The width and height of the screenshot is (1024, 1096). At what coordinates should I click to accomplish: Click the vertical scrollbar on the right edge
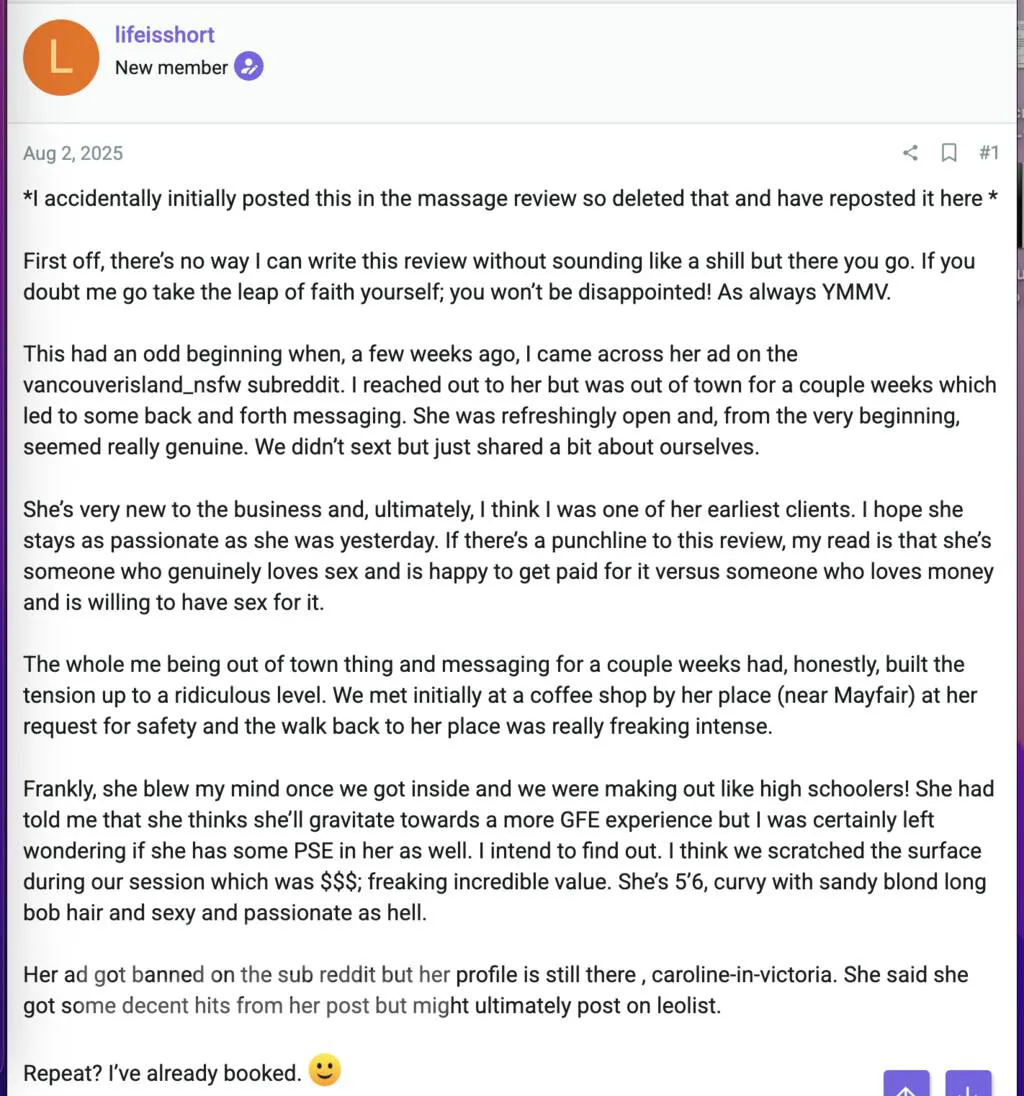click(x=1019, y=200)
